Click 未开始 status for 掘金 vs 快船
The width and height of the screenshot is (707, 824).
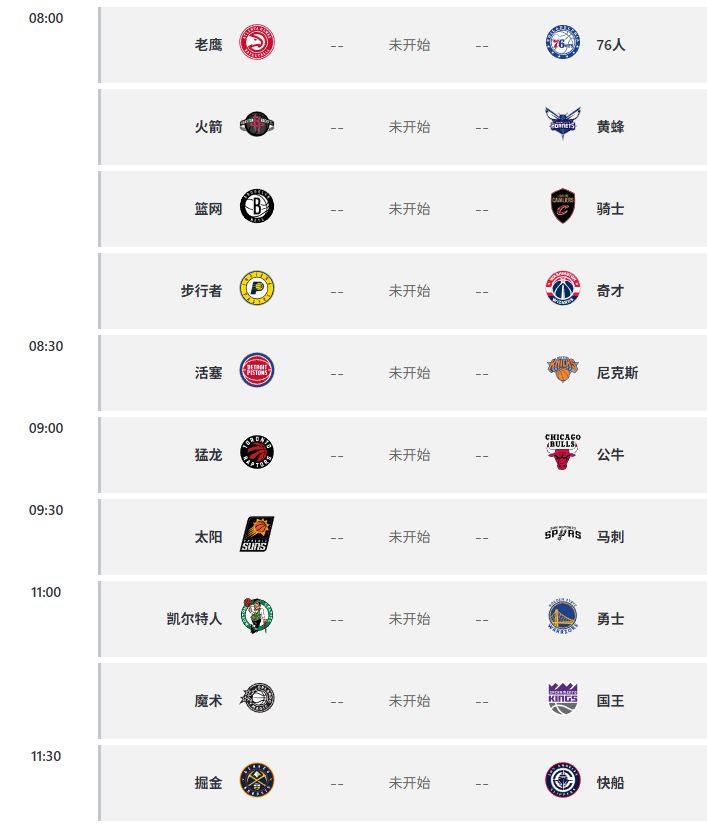click(x=409, y=783)
